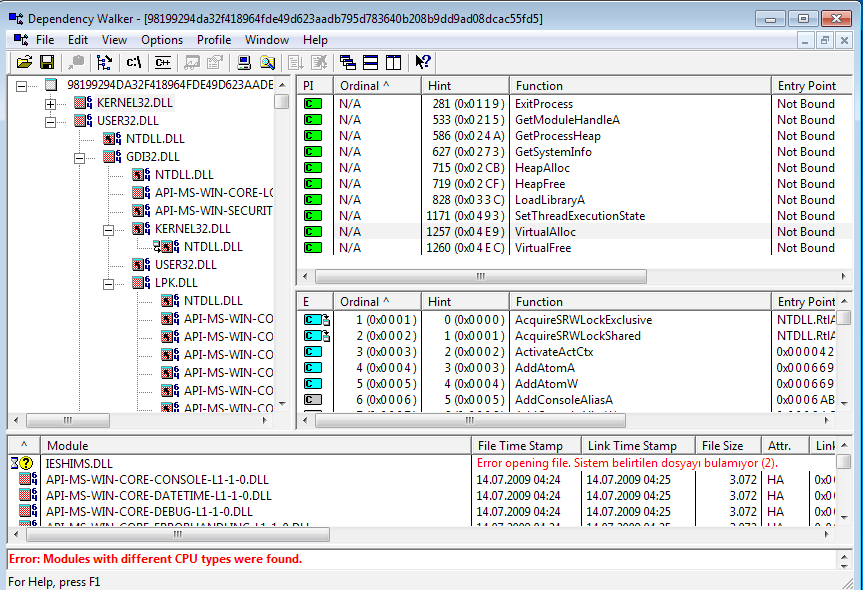Click grey C icon beside AddConsoleAliasA
The width and height of the screenshot is (864, 590).
313,399
